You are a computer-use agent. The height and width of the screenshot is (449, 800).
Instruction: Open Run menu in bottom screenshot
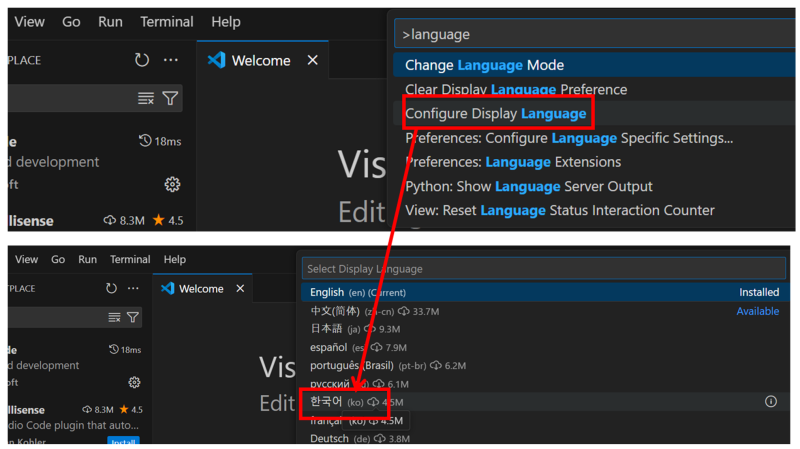pos(87,259)
